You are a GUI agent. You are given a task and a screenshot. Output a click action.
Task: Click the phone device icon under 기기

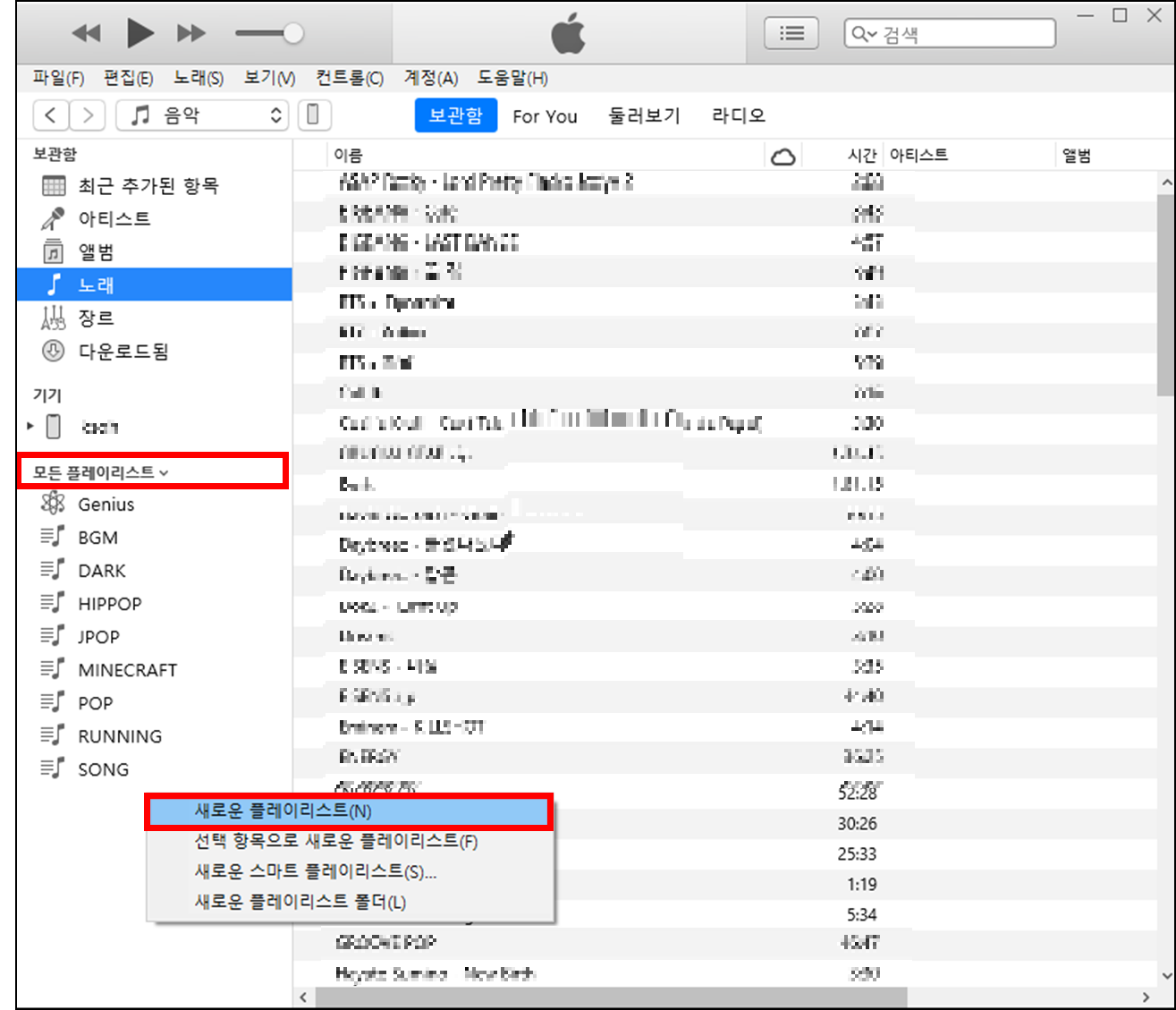tap(54, 427)
